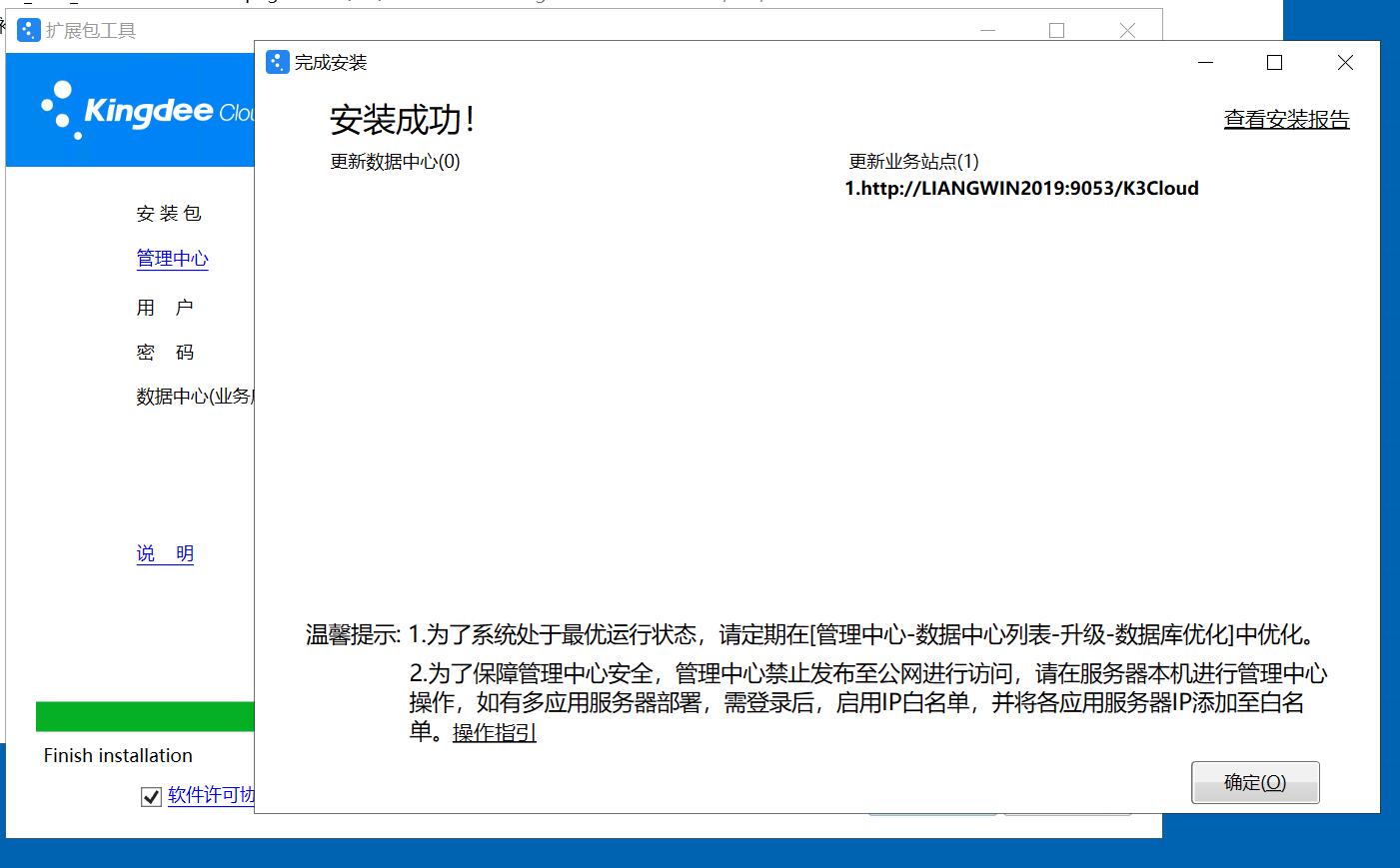Select the LIANGWIN2019 K3Cloud site URL

1021,189
